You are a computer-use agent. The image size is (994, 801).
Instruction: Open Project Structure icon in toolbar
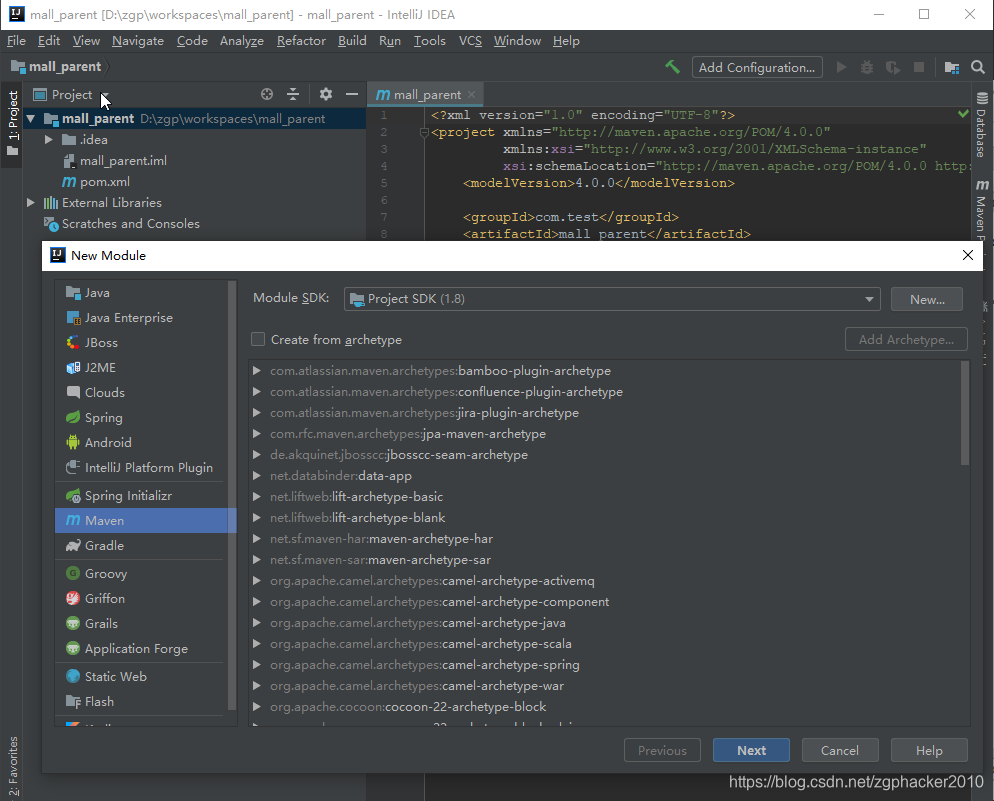pos(952,67)
